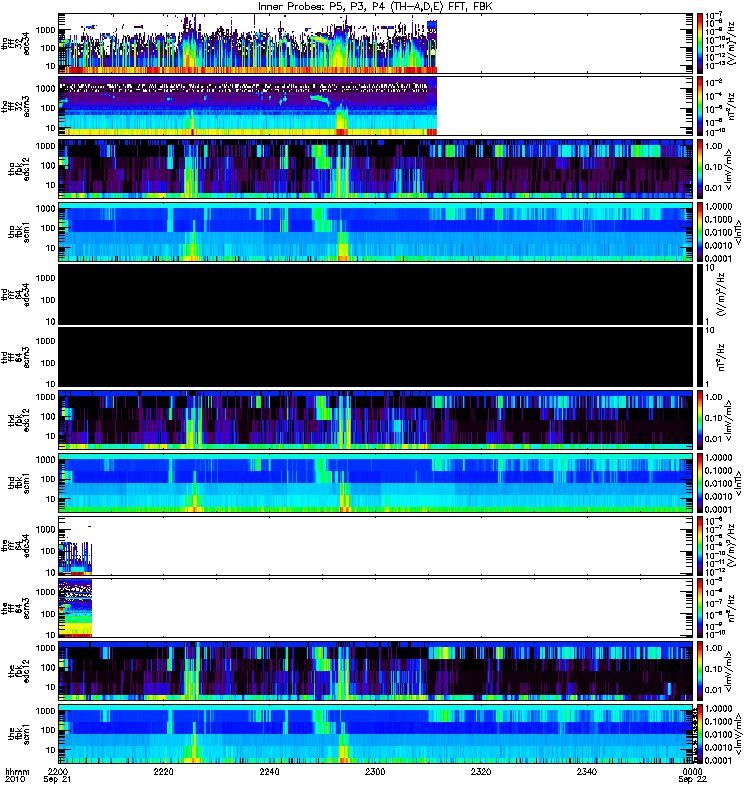Click color bar of thd fbk edc12 panel
This screenshot has height=800, width=750.
[700, 420]
